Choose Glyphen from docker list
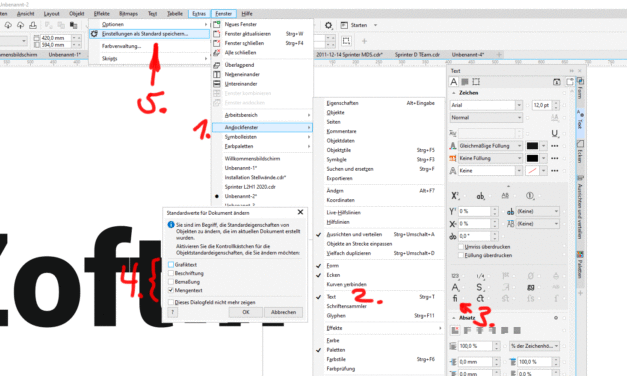This screenshot has width=627, height=376. point(378,316)
